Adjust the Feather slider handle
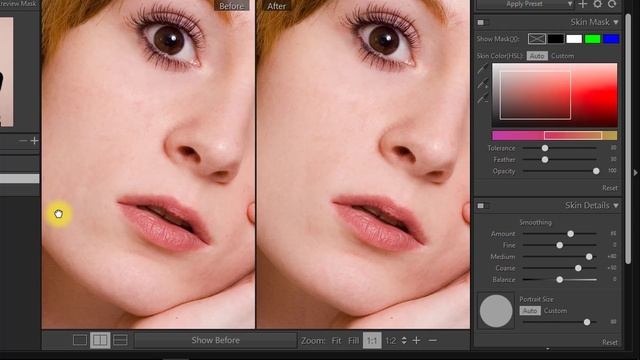The height and width of the screenshot is (360, 640). tap(545, 160)
